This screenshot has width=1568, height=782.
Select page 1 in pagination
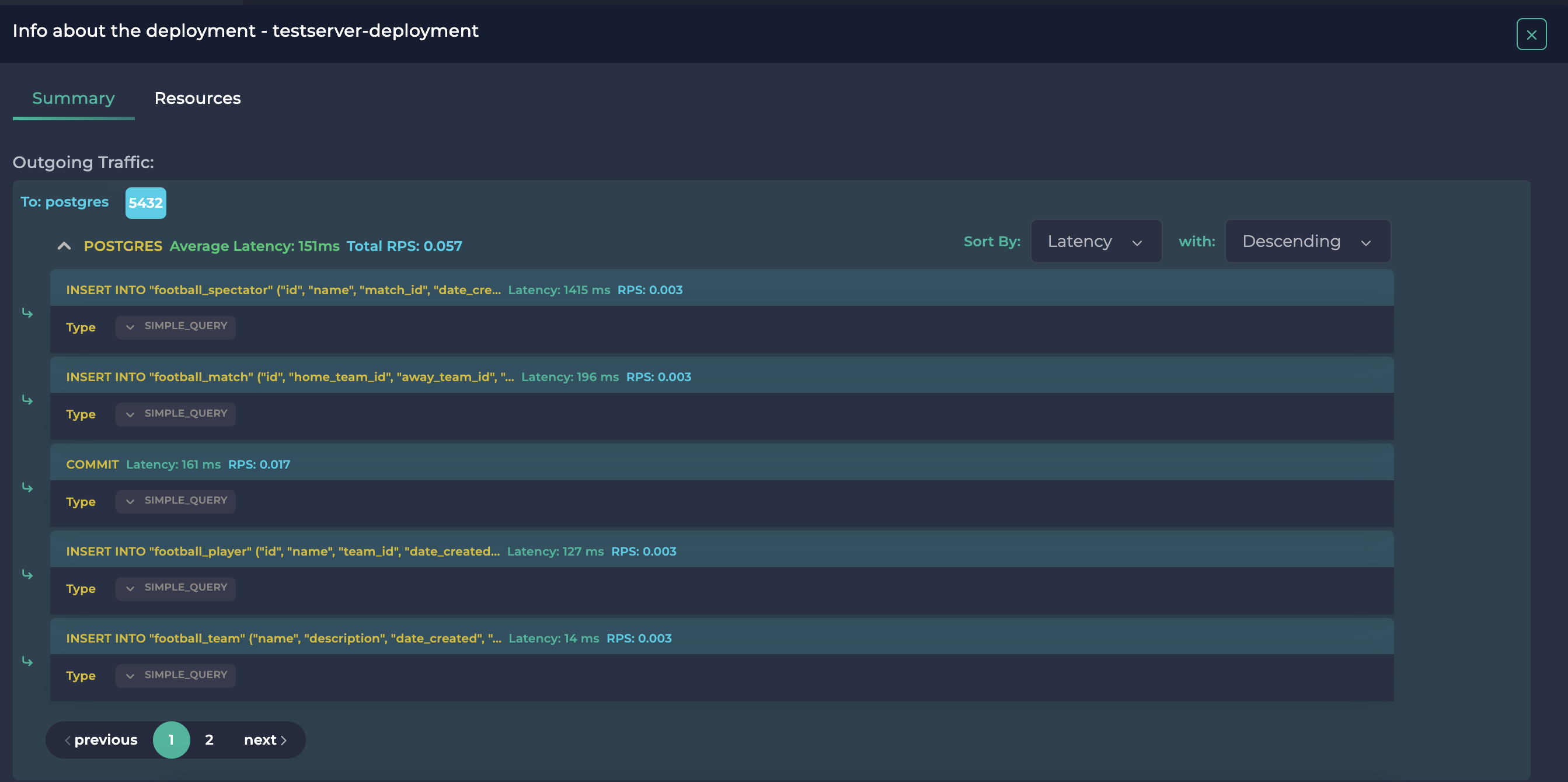tap(171, 739)
